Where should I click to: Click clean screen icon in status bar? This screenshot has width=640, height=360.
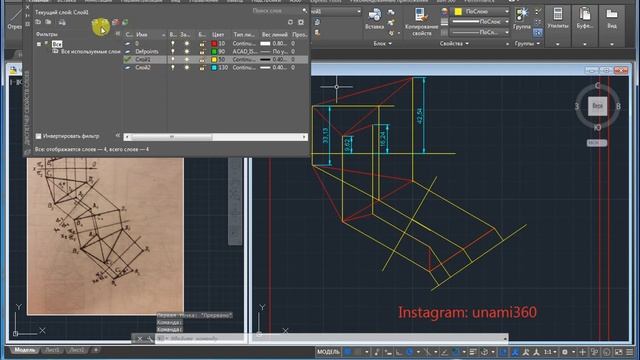pos(619,351)
